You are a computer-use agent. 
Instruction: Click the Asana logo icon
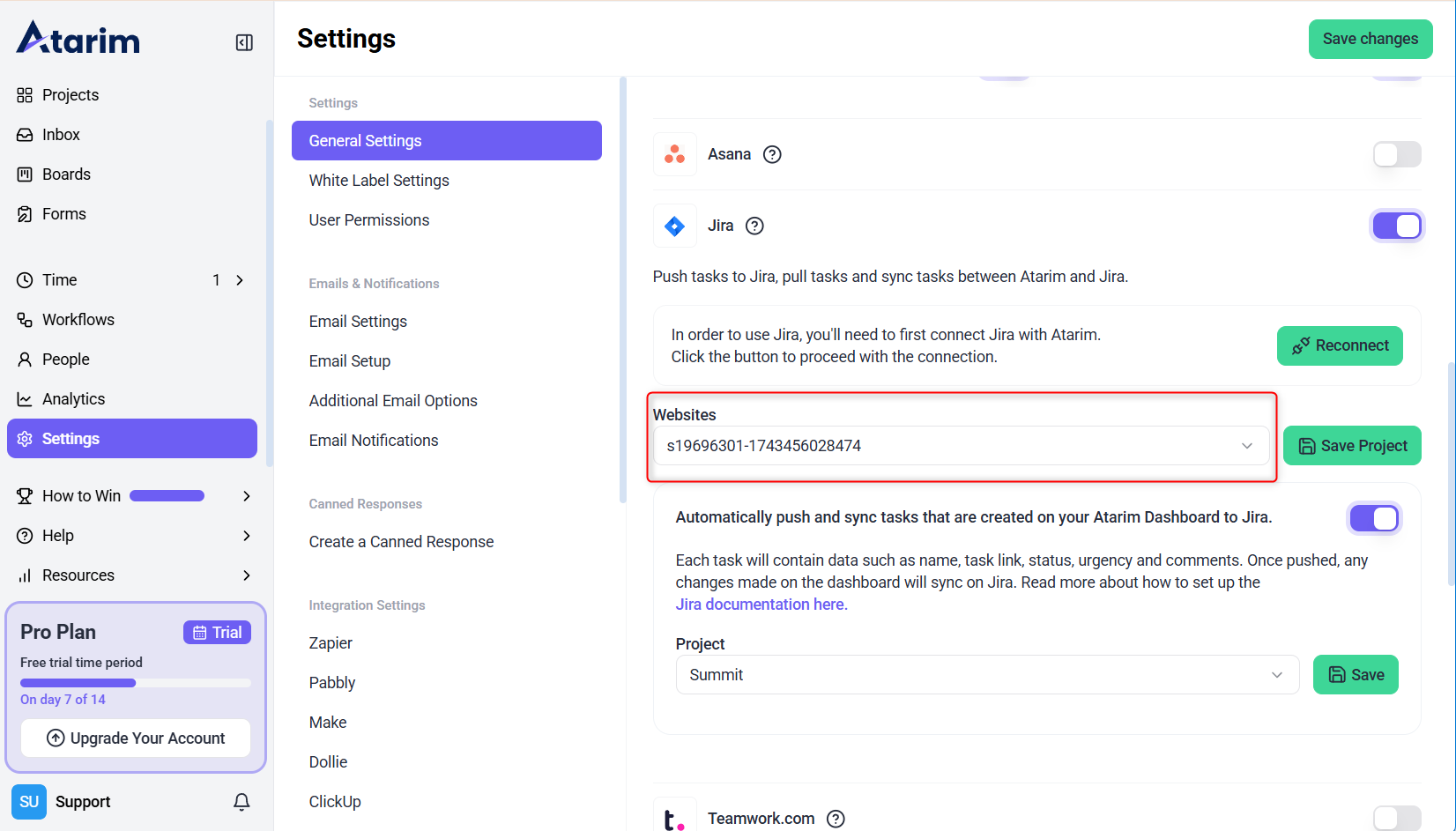[675, 155]
